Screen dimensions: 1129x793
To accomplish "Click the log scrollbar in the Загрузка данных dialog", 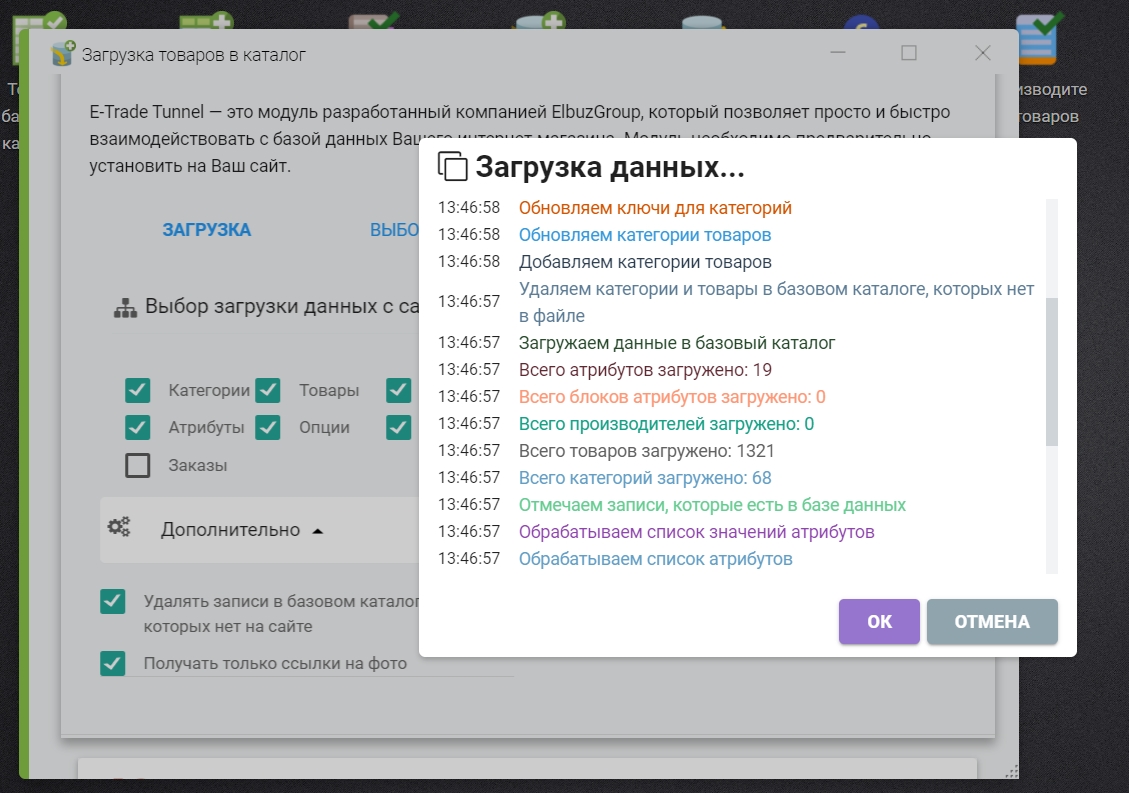I will click(1051, 372).
